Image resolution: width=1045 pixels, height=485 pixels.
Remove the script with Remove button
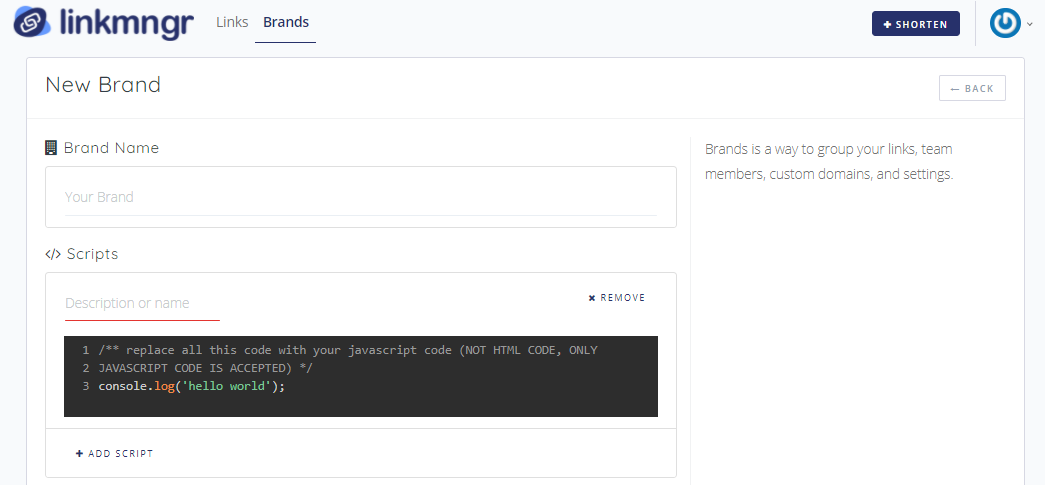(617, 298)
